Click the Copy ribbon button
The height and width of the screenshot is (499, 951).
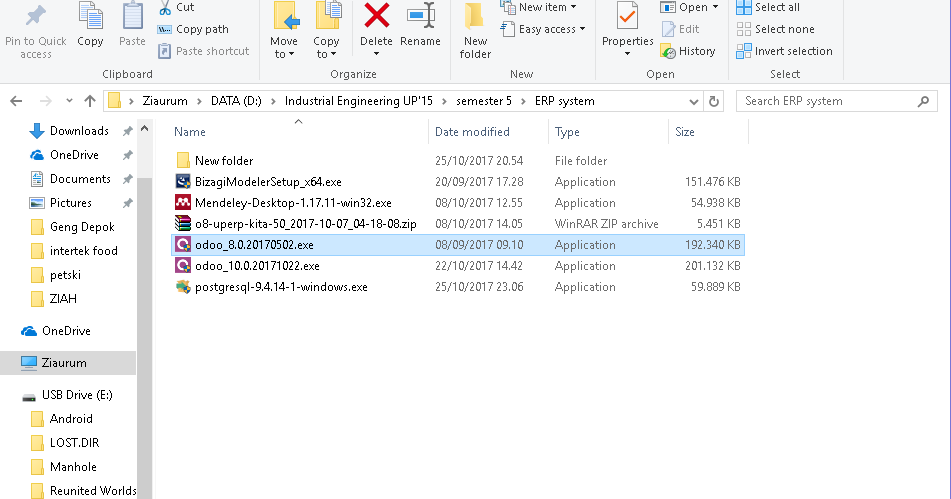tap(90, 25)
